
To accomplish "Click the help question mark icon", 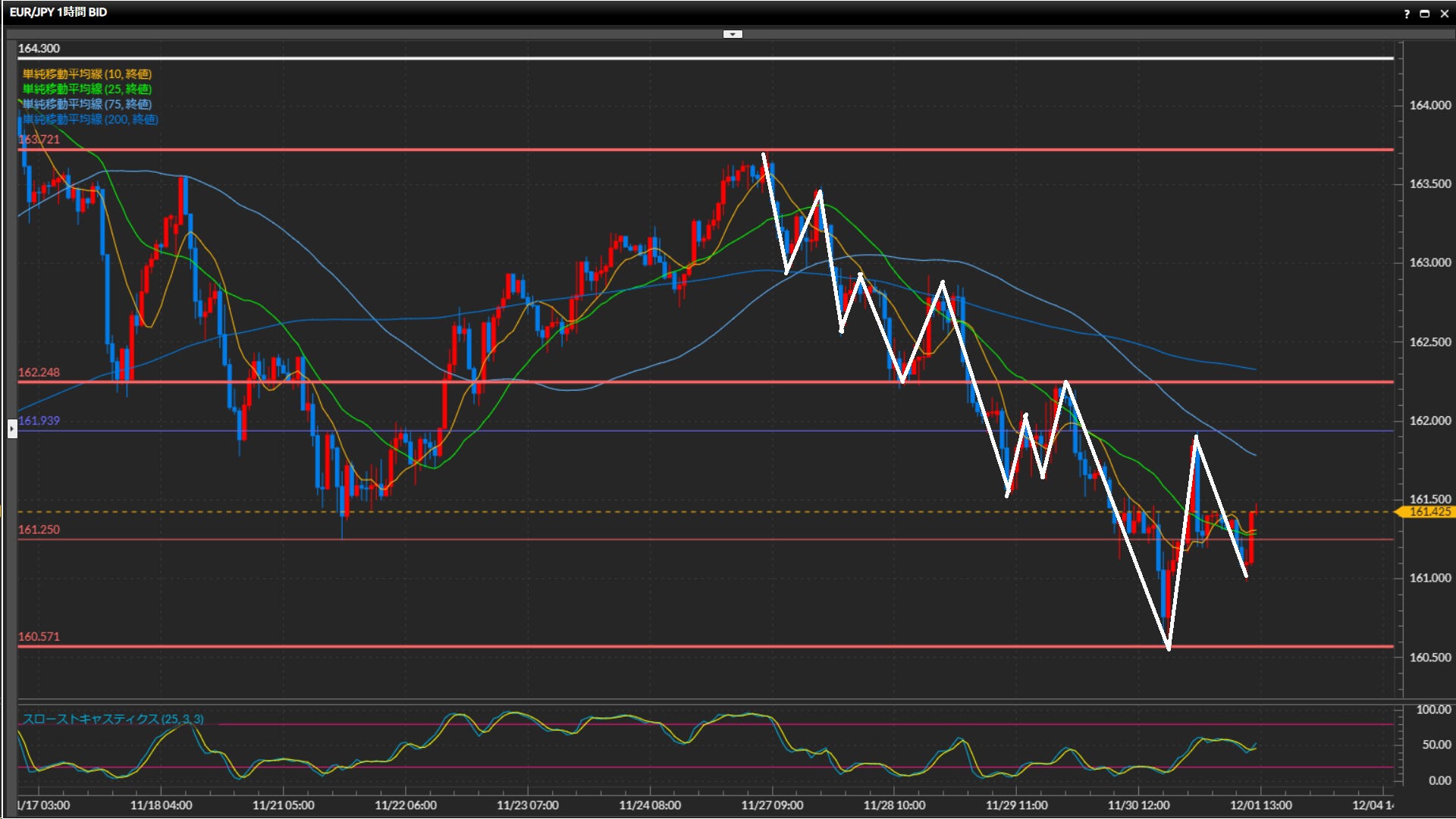I will [x=1407, y=14].
